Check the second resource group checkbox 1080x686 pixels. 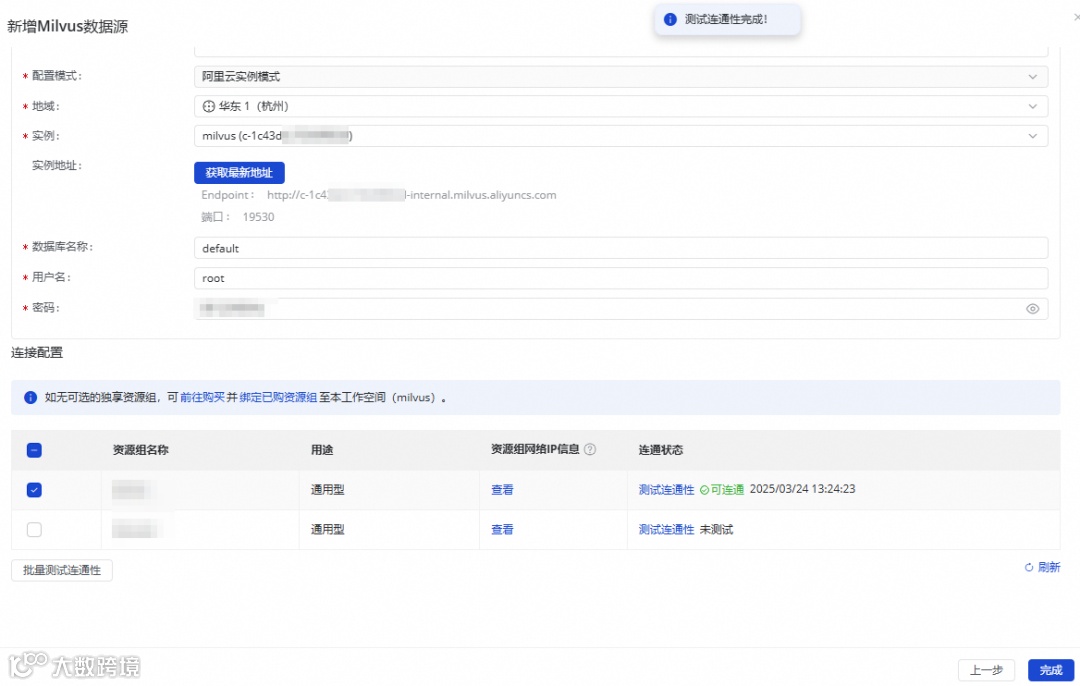[34, 529]
